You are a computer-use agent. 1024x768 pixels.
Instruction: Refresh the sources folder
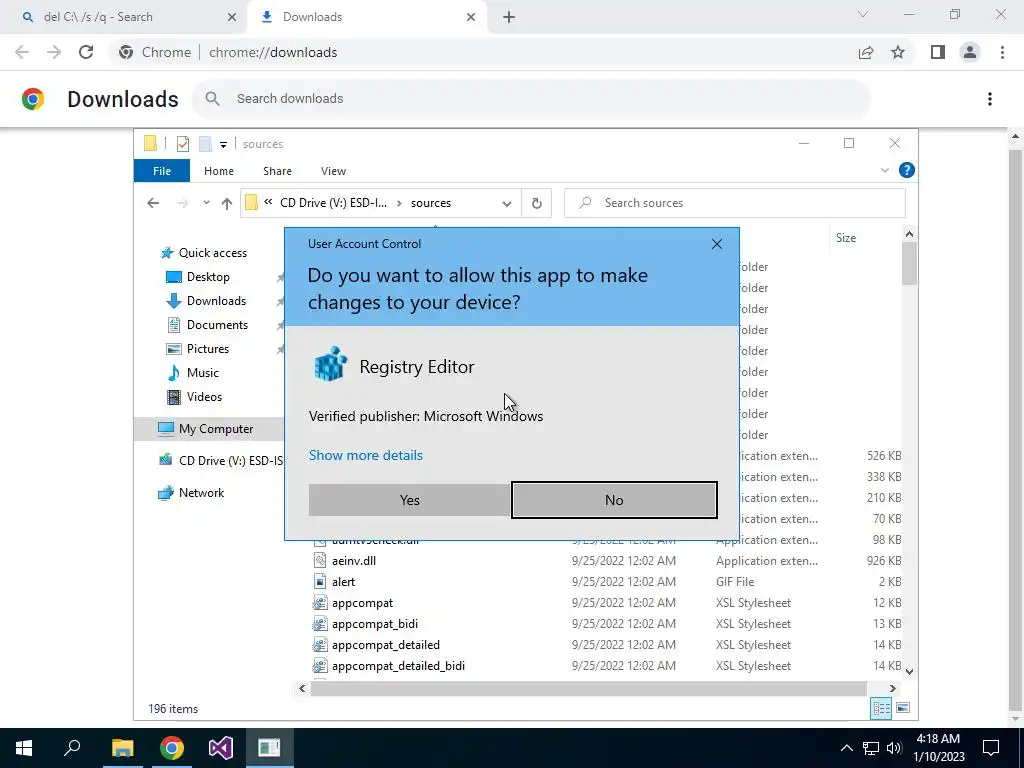point(537,203)
